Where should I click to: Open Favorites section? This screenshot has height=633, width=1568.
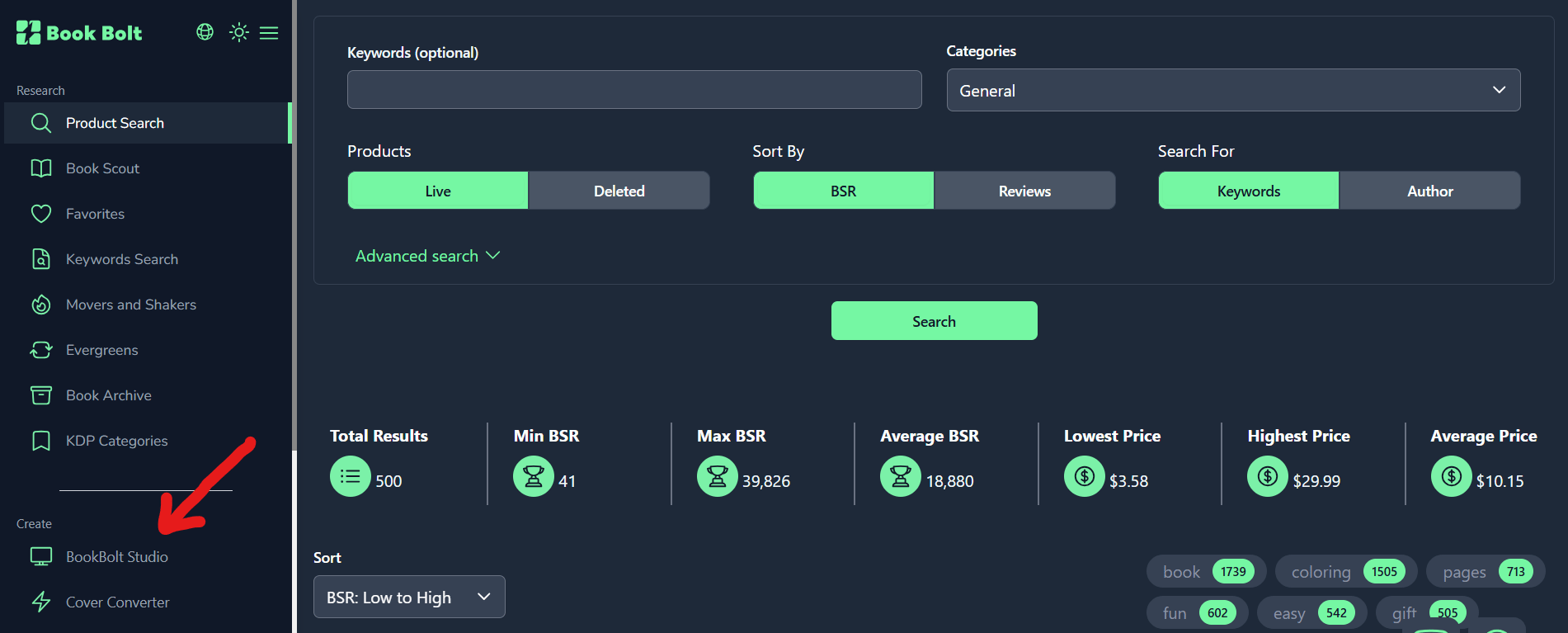pos(148,214)
